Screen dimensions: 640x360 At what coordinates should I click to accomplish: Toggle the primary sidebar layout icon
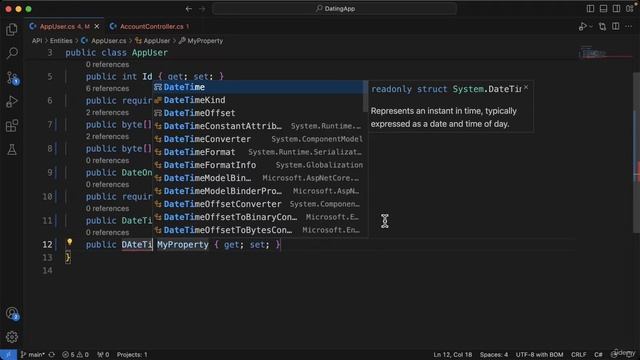(590, 9)
